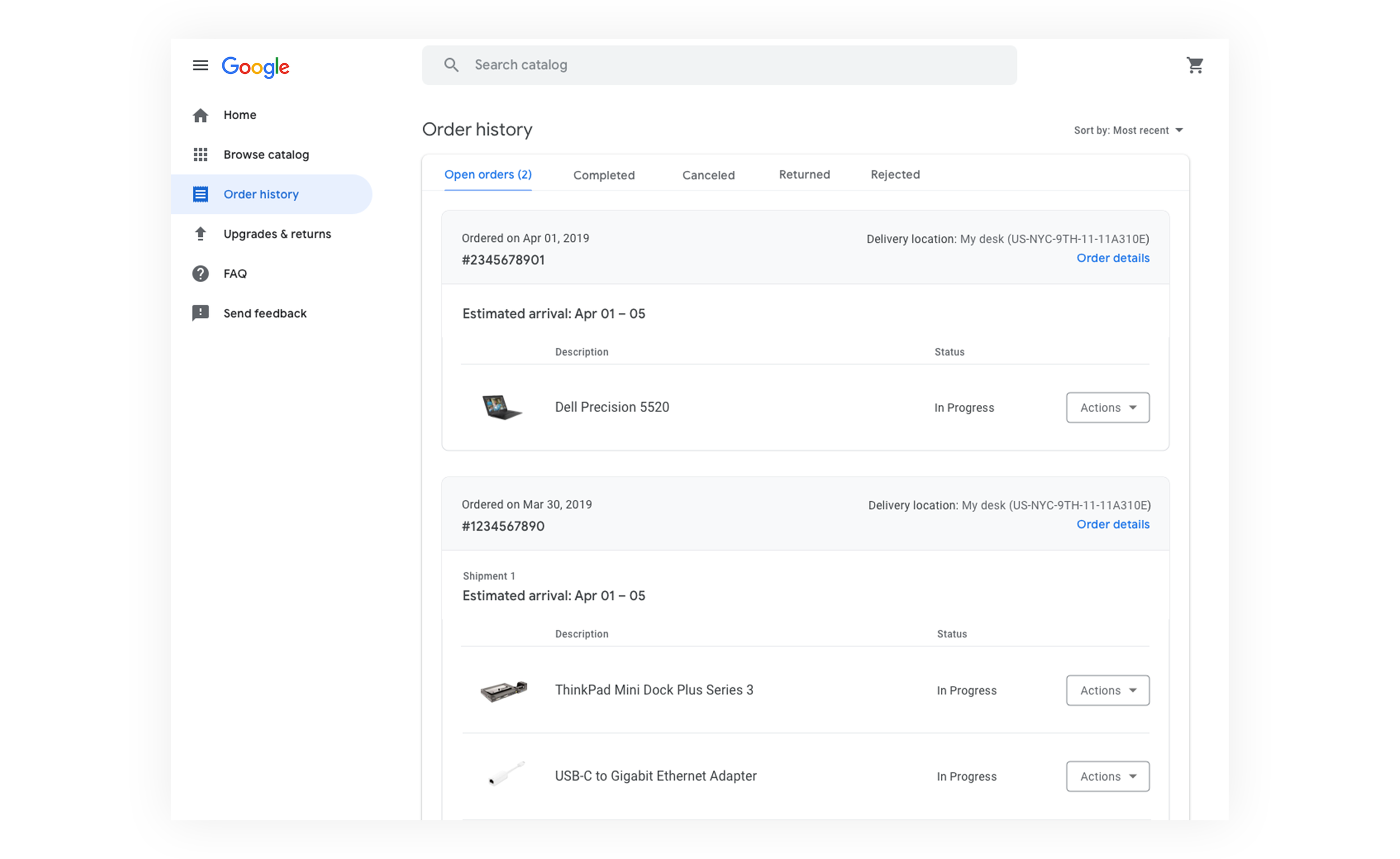Open the FAQ help page

click(235, 274)
